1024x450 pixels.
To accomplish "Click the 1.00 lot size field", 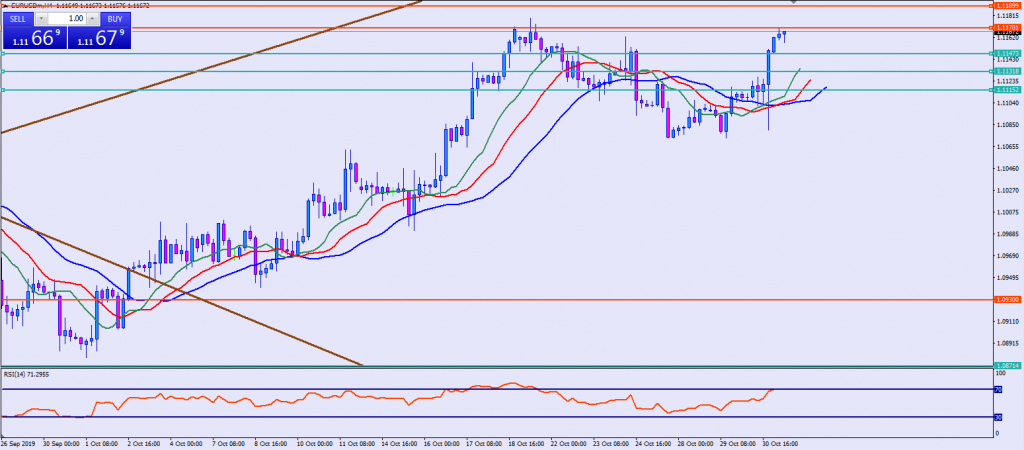I will click(67, 18).
